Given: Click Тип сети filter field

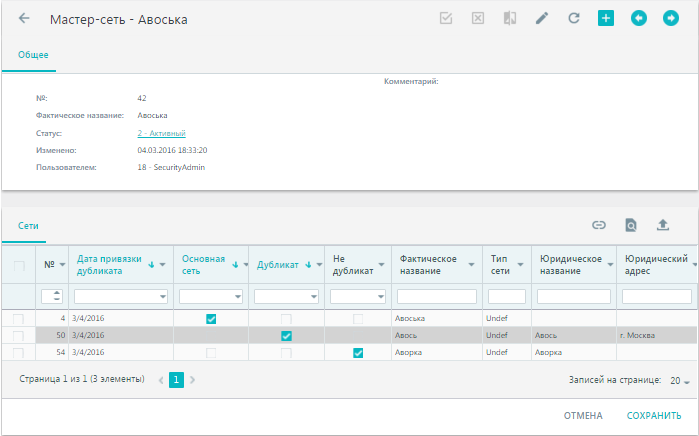Looking at the screenshot, I should pyautogui.click(x=507, y=296).
